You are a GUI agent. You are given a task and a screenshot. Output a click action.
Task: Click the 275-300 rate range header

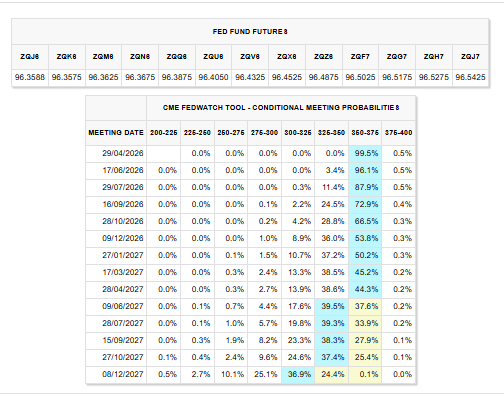pos(264,133)
